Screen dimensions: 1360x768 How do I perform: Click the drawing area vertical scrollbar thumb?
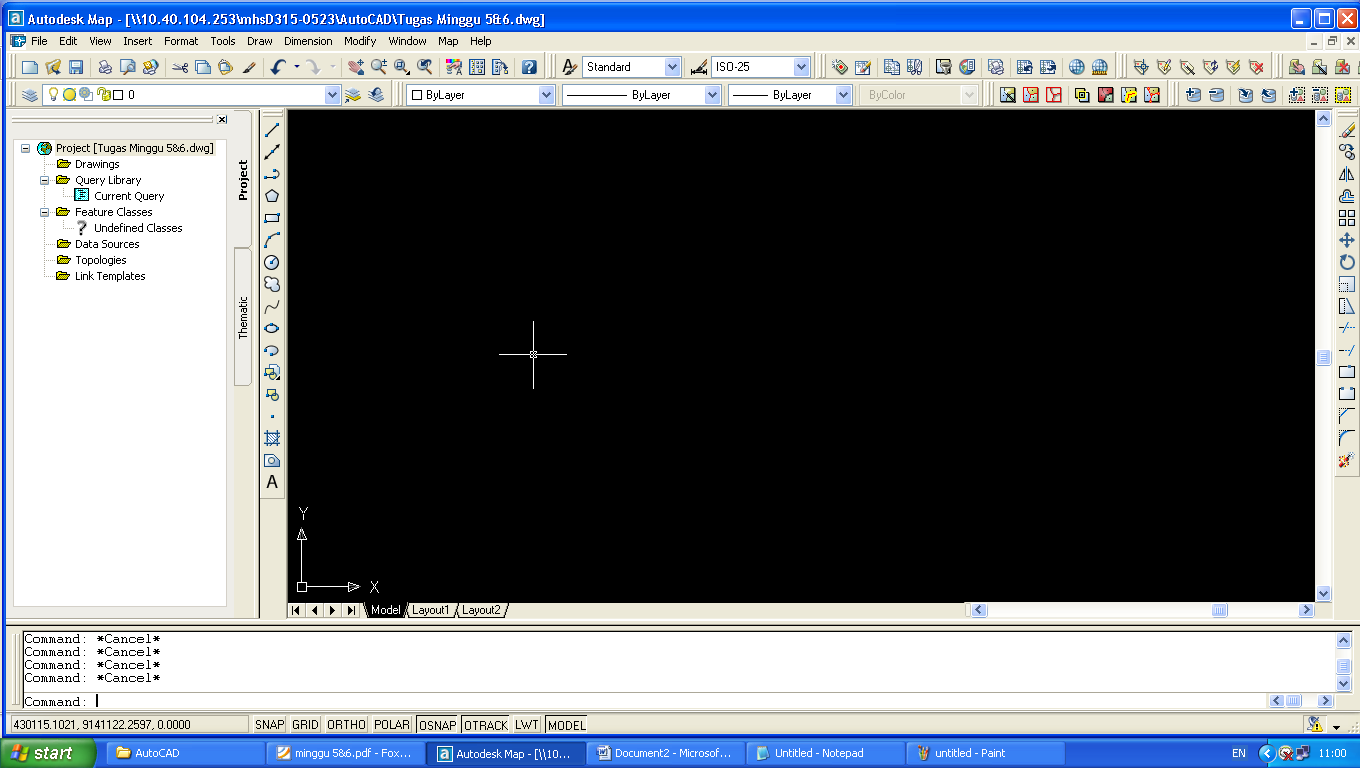1324,357
